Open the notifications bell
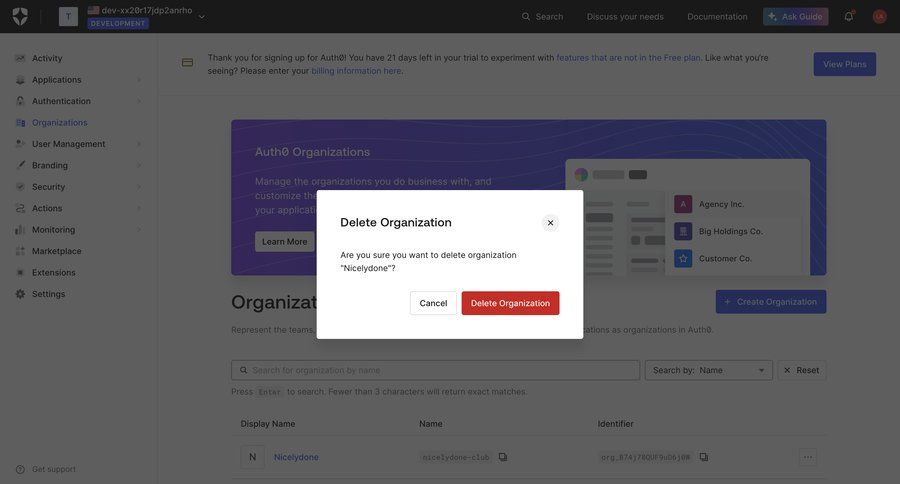Viewport: 900px width, 484px height. (x=848, y=16)
